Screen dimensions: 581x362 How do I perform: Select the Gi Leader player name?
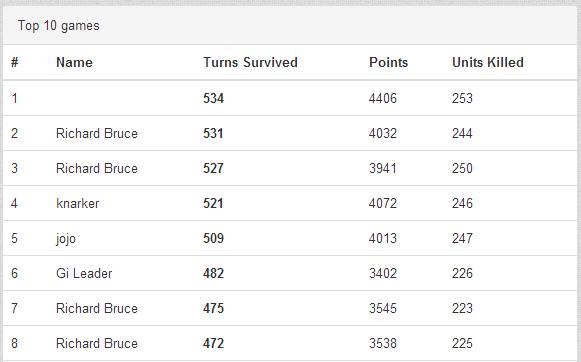coord(84,273)
